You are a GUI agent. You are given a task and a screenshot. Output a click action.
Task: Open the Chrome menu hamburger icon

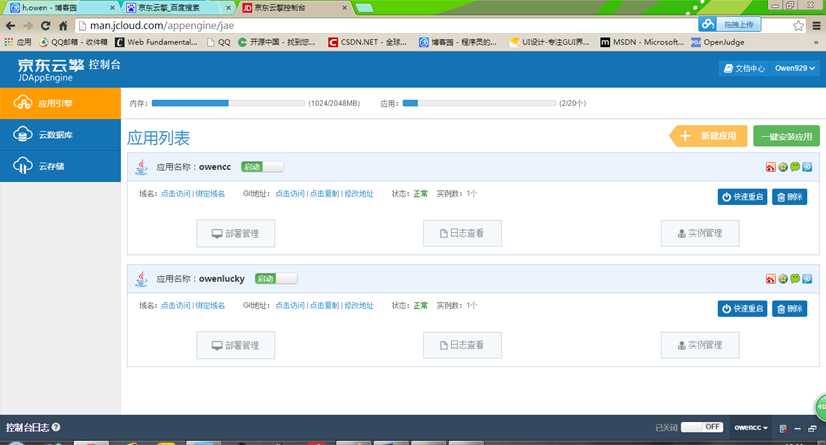coord(816,25)
